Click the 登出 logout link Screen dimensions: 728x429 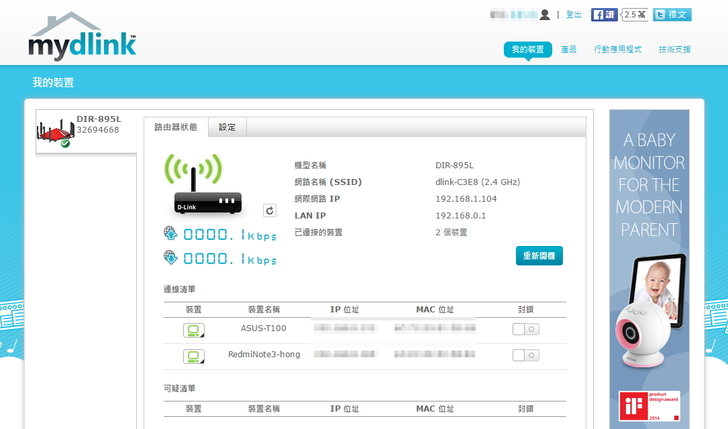(x=573, y=15)
